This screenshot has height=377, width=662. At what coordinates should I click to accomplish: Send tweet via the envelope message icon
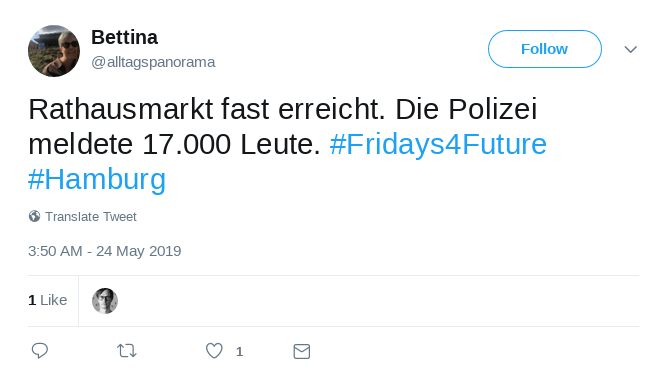[x=301, y=351]
